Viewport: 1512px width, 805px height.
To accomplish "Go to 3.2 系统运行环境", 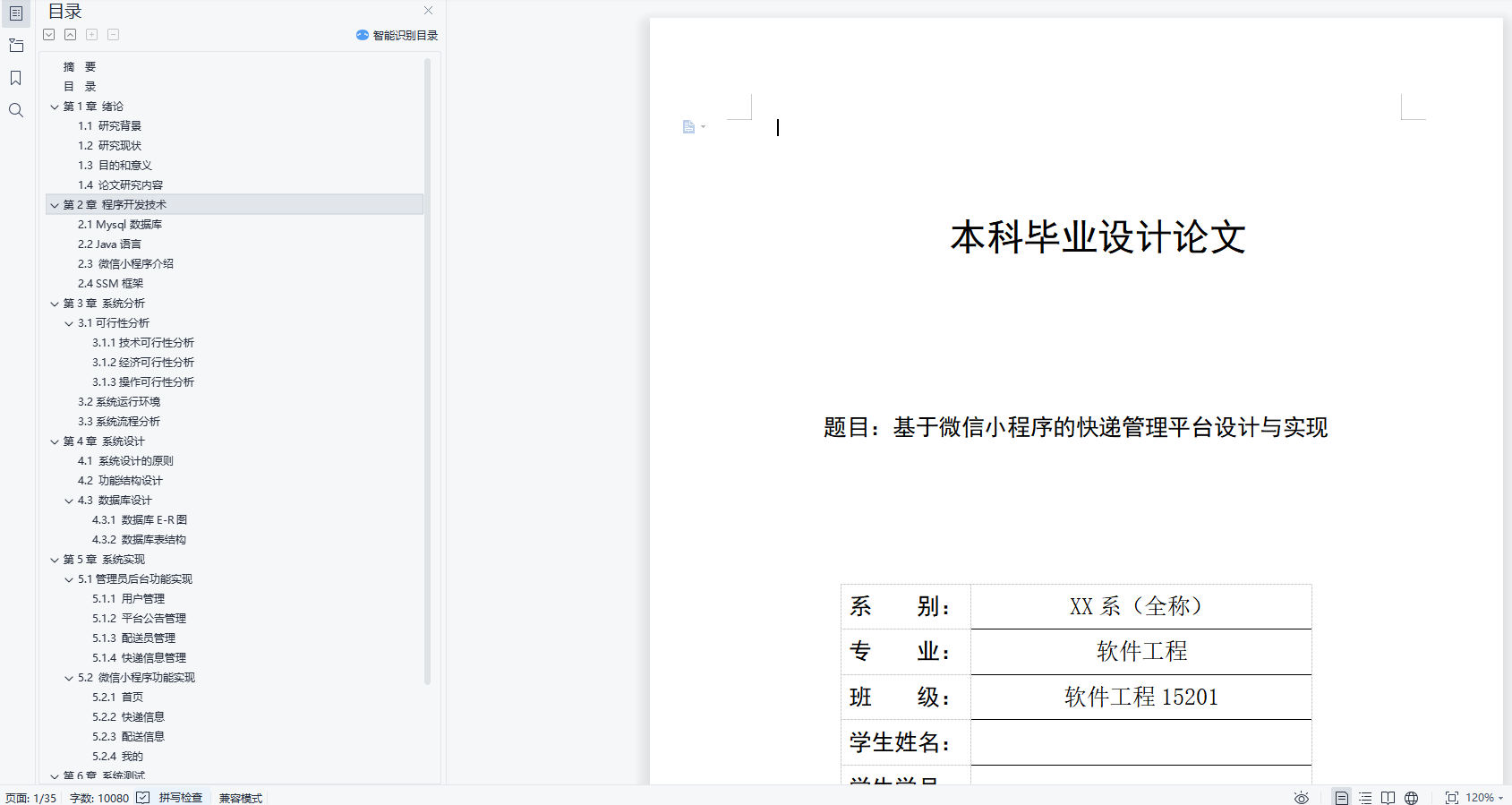I will pyautogui.click(x=119, y=402).
